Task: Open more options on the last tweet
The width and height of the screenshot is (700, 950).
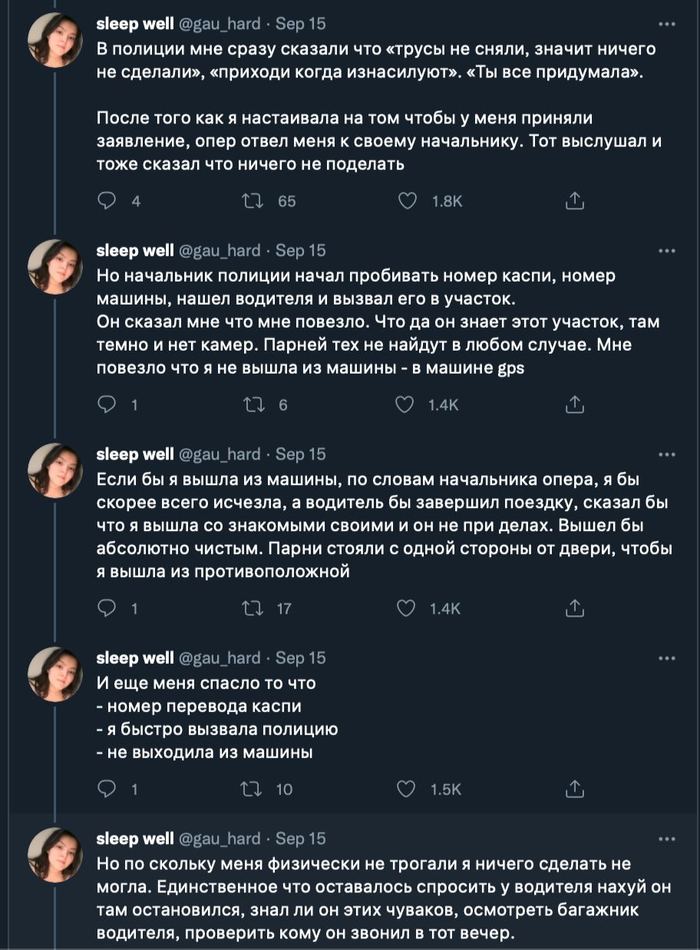Action: pyautogui.click(x=666, y=838)
